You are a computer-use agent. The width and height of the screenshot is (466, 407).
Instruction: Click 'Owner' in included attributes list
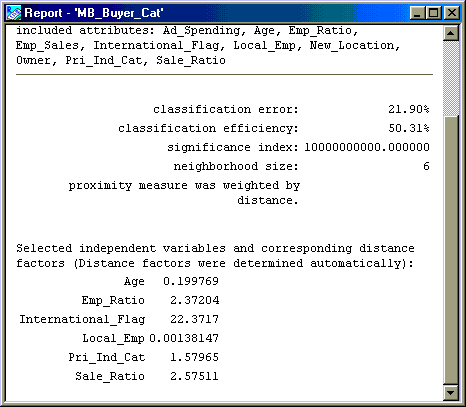click(33, 60)
